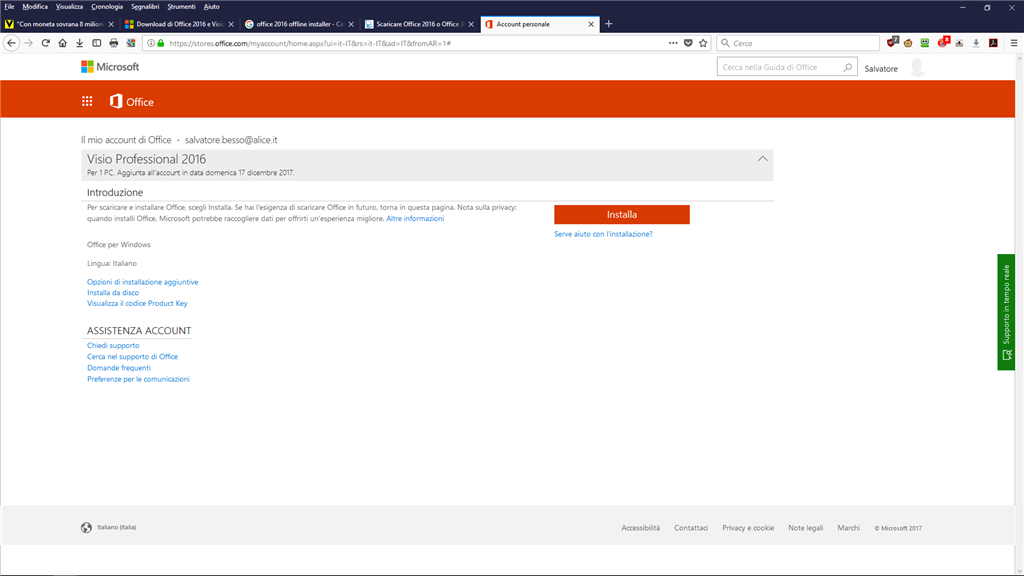
Task: Open downloads icon left of the address bar
Action: (80, 43)
